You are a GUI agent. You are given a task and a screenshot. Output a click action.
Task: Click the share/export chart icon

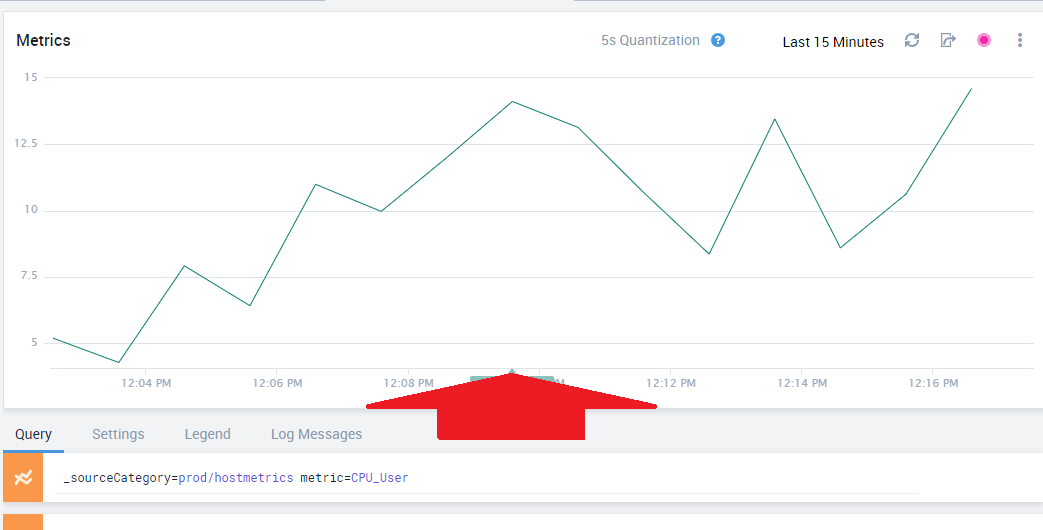[948, 41]
